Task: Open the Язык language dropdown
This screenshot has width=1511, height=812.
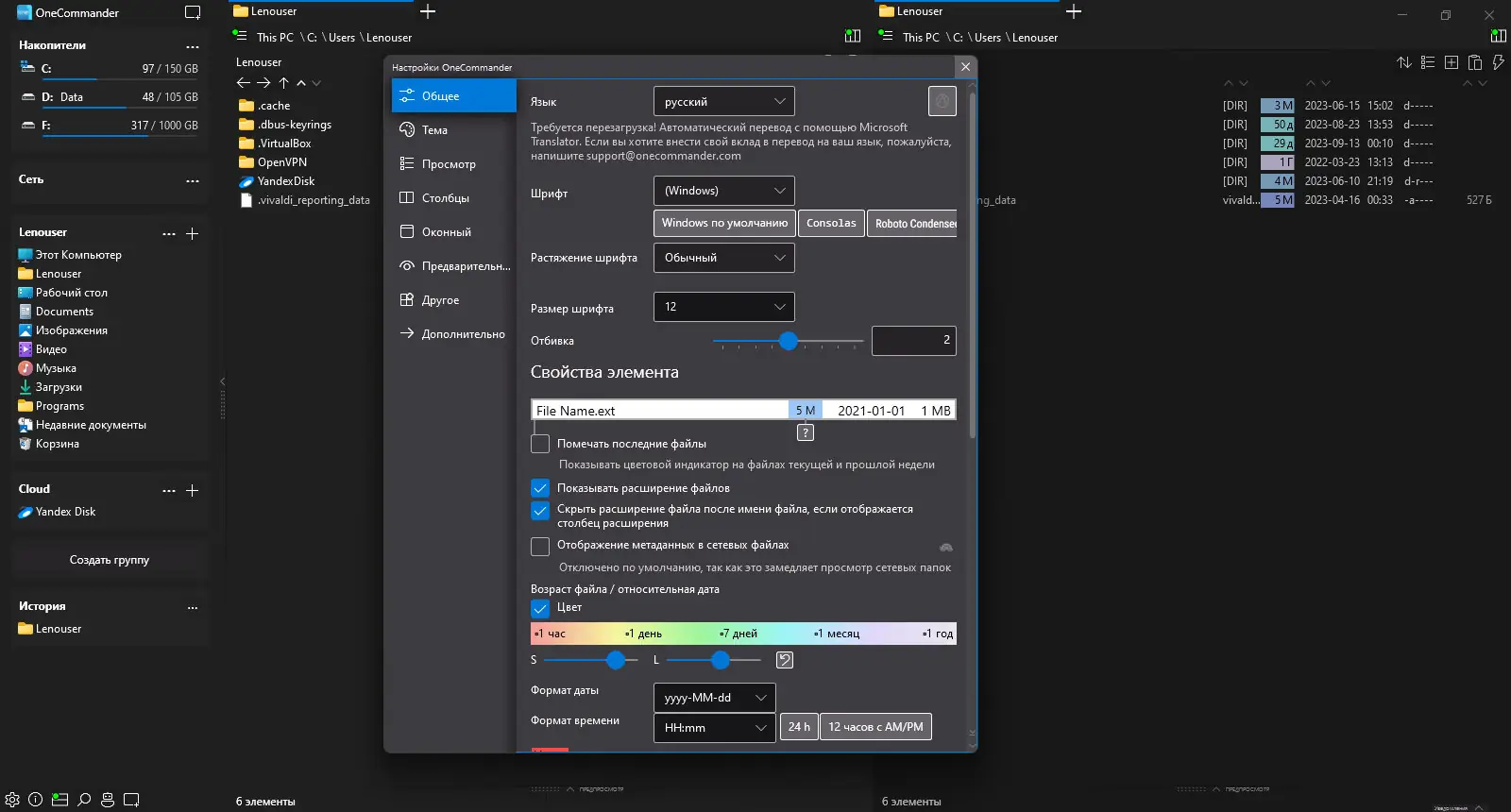Action: [724, 101]
